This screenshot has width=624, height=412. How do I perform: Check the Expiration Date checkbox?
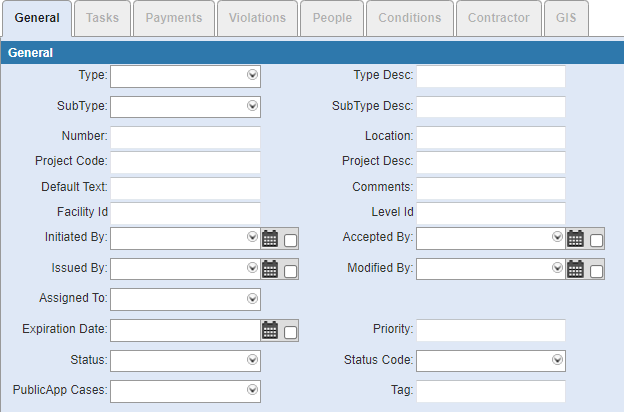291,332
